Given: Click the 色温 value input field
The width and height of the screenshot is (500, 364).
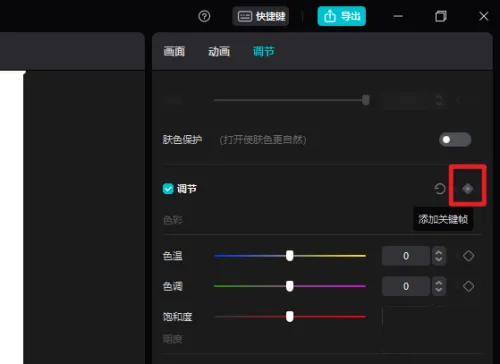Looking at the screenshot, I should pyautogui.click(x=406, y=256).
